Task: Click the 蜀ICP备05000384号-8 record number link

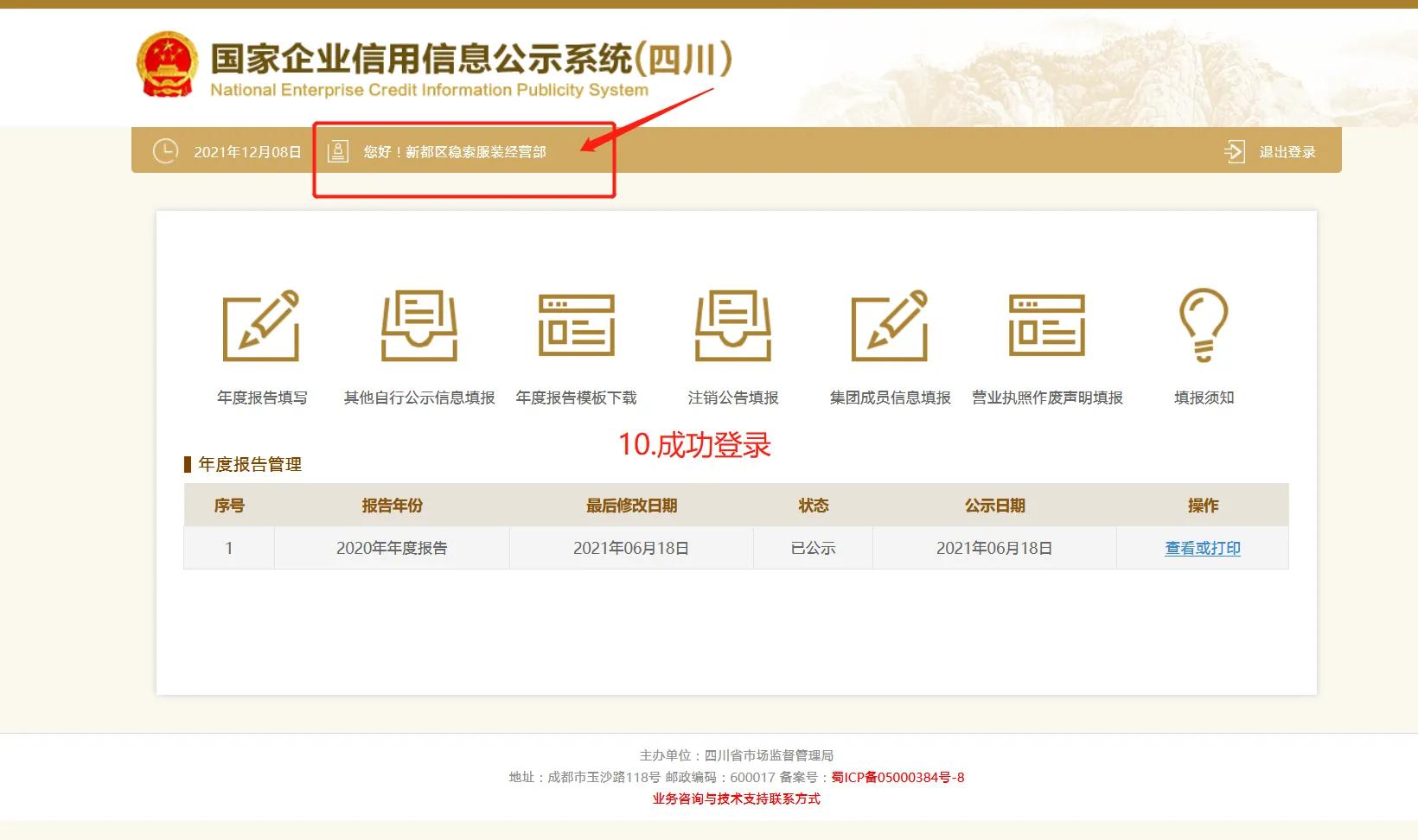Action: click(x=897, y=777)
